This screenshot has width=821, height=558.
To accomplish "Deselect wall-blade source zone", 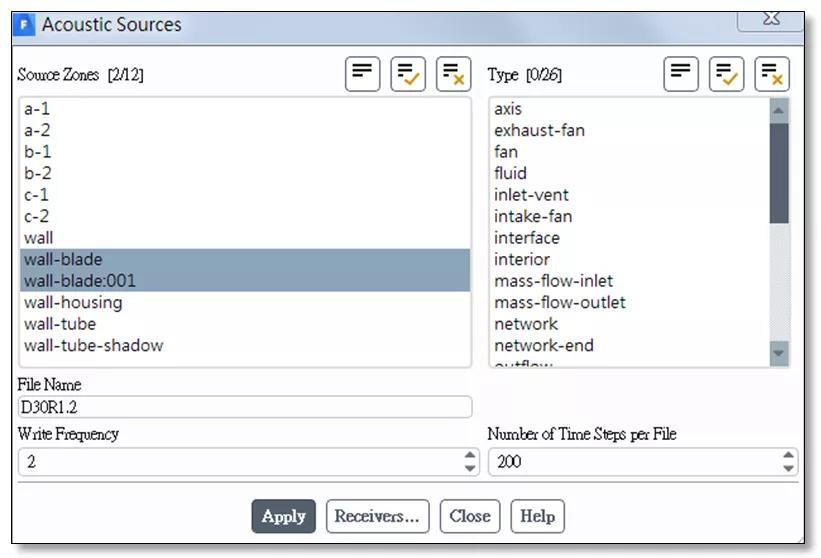I will point(63,259).
